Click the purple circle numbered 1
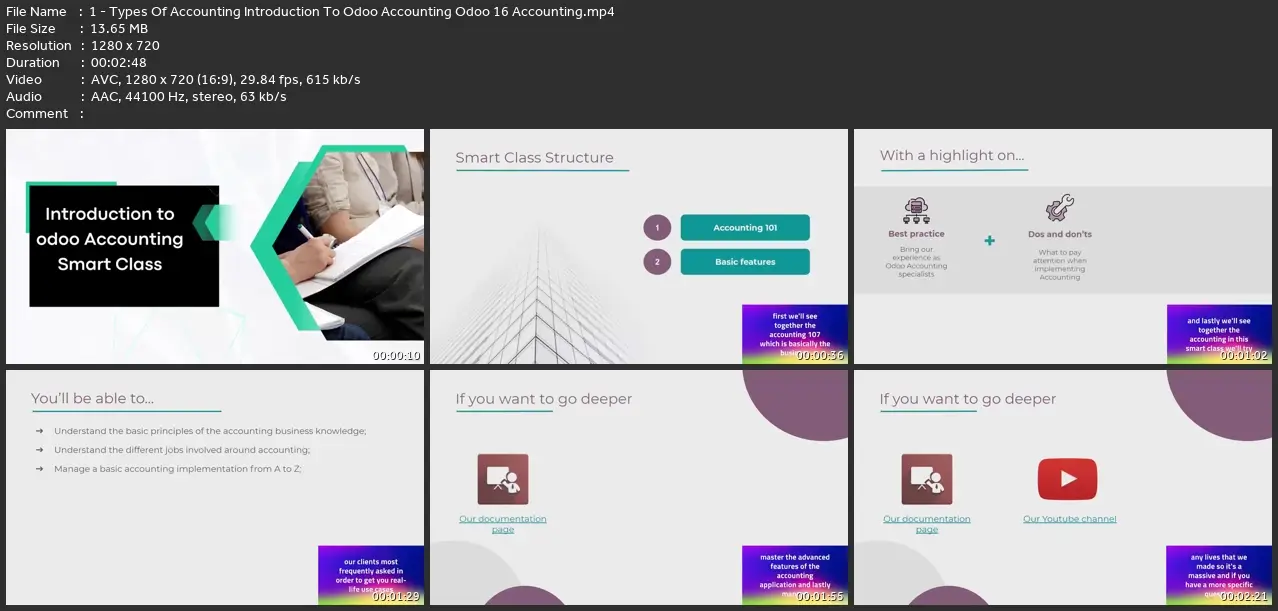This screenshot has width=1278, height=611. click(x=657, y=228)
